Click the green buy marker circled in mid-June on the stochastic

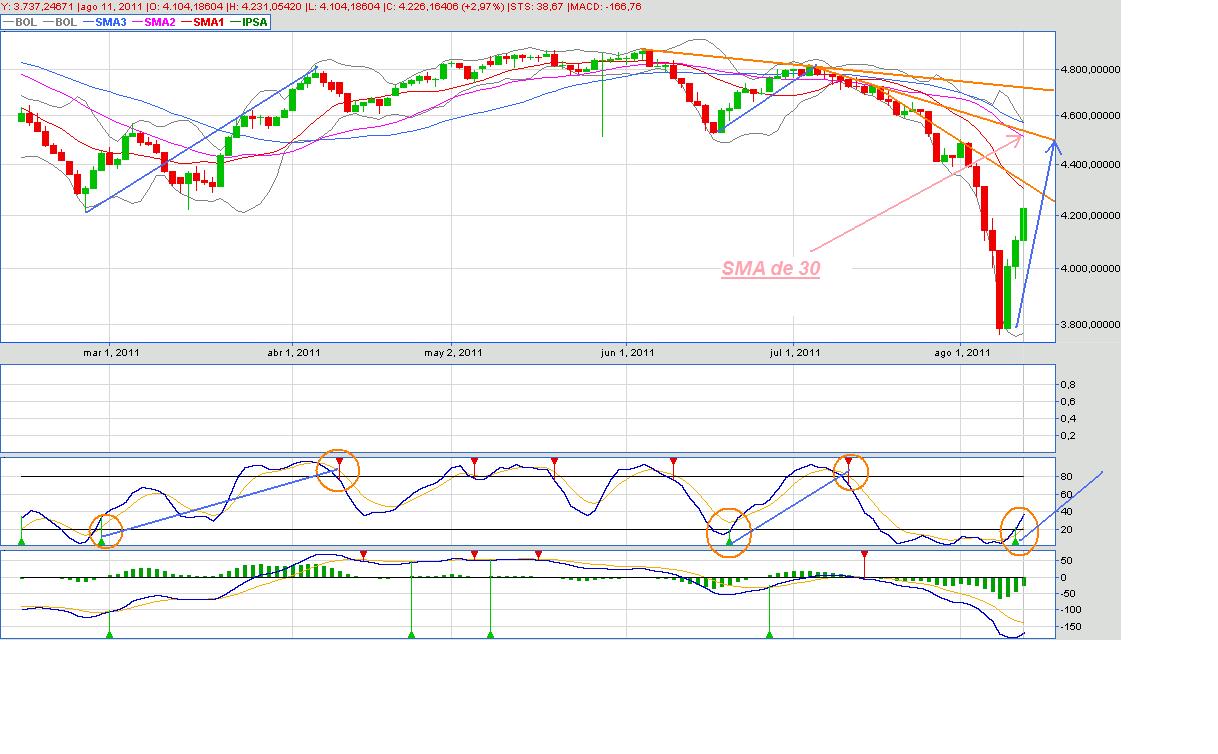tap(729, 541)
